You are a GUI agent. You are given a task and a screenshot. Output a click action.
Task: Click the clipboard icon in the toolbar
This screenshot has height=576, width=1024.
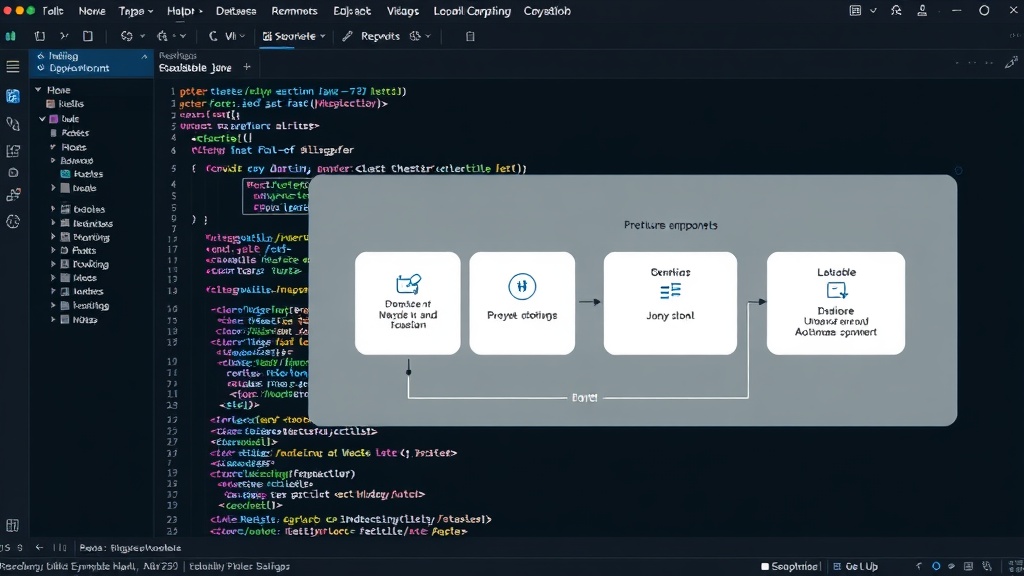tap(470, 37)
